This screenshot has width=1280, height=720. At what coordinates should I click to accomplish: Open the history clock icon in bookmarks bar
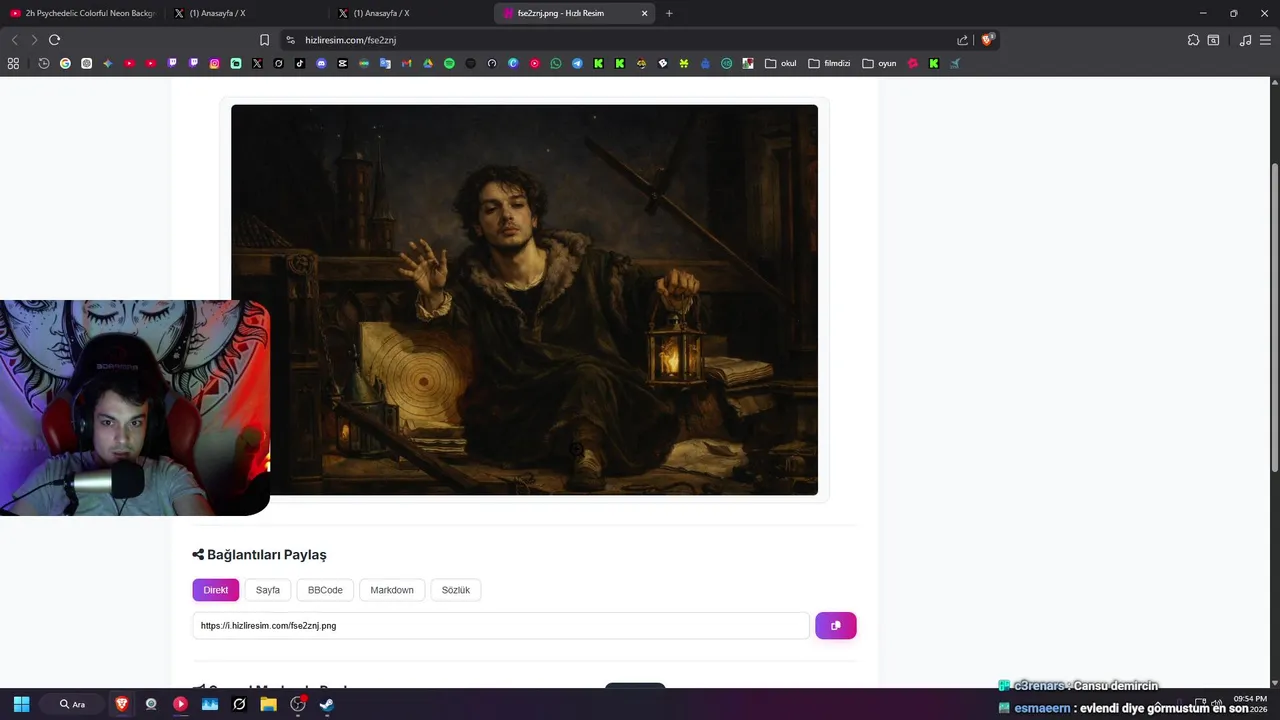(x=44, y=63)
